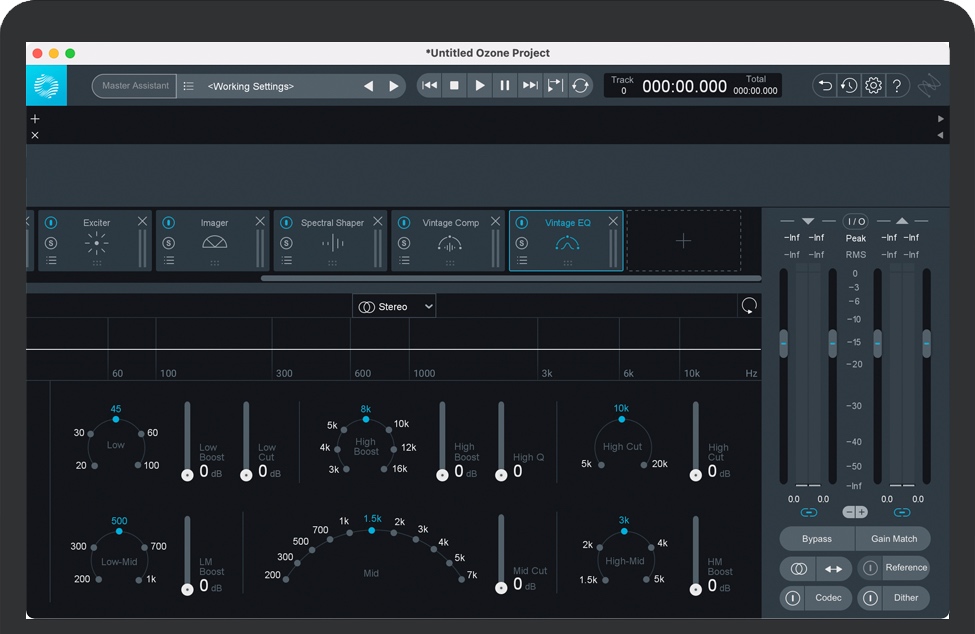Viewport: 975px width, 634px height.
Task: Open the Vintage Comp module preset list
Action: pyautogui.click(x=403, y=260)
